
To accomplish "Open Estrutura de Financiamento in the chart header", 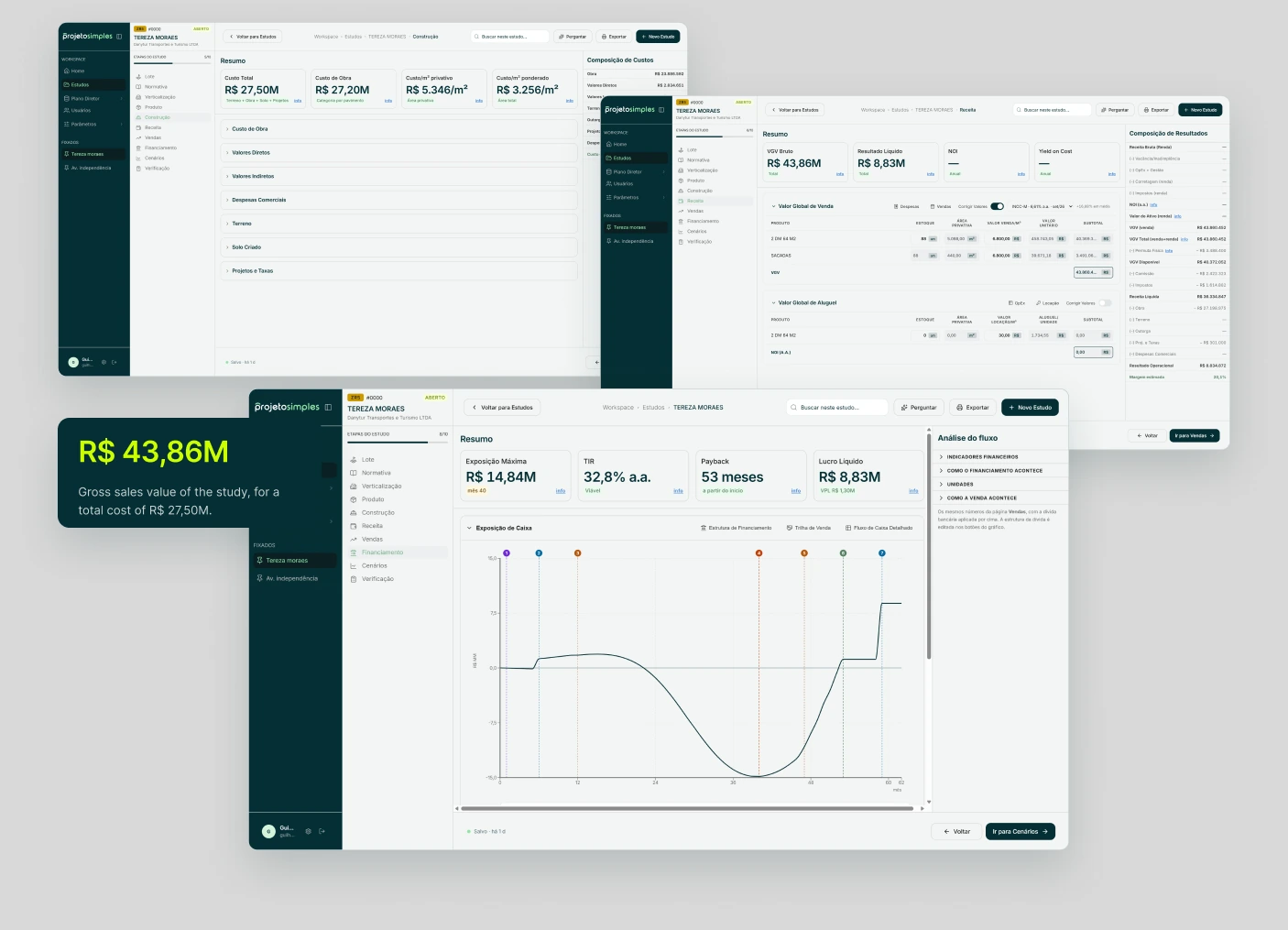I will coord(736,528).
